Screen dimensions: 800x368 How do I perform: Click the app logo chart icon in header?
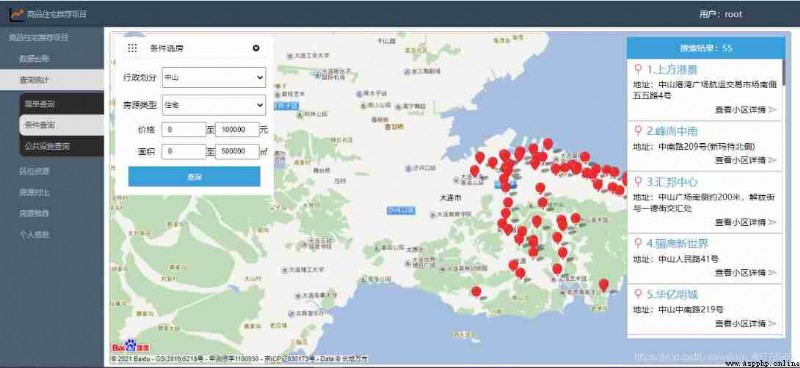point(16,14)
